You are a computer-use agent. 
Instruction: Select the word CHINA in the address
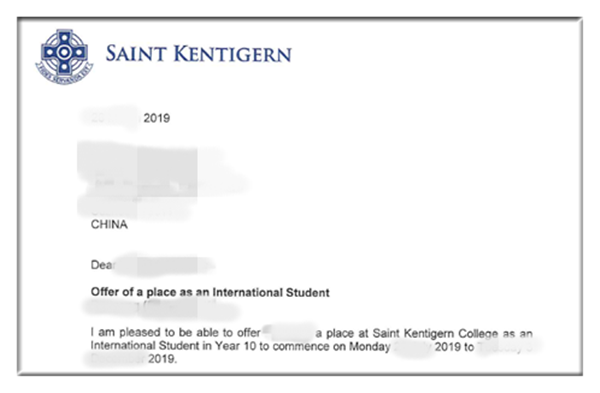pos(109,224)
